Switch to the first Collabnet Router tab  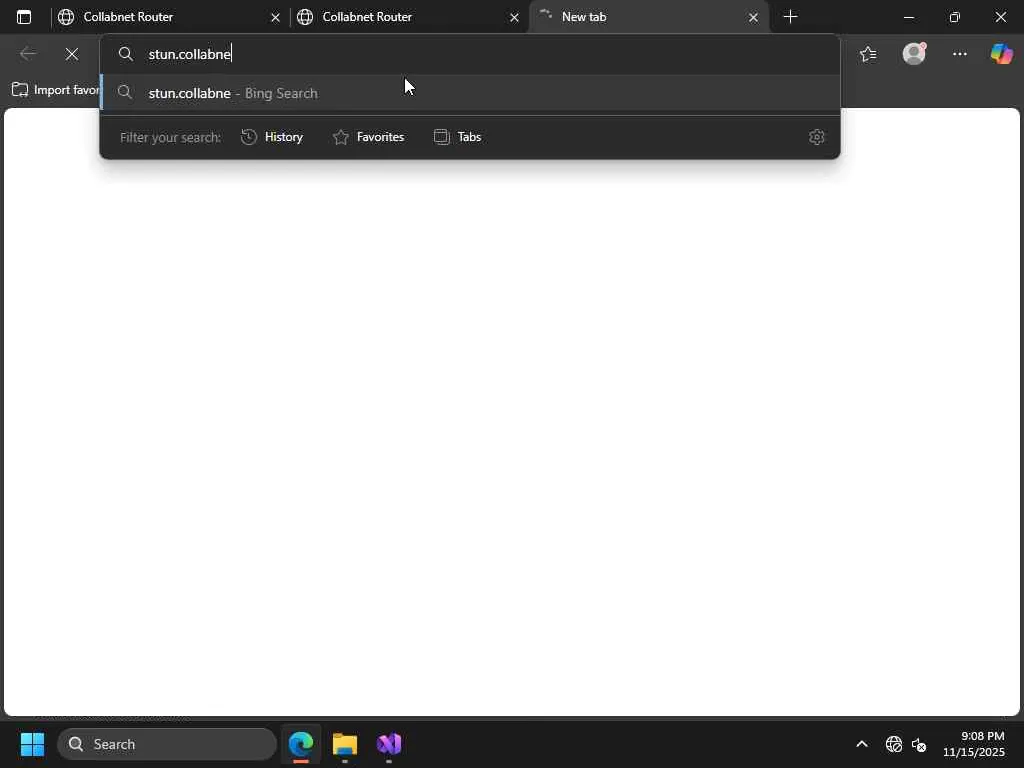pos(168,17)
